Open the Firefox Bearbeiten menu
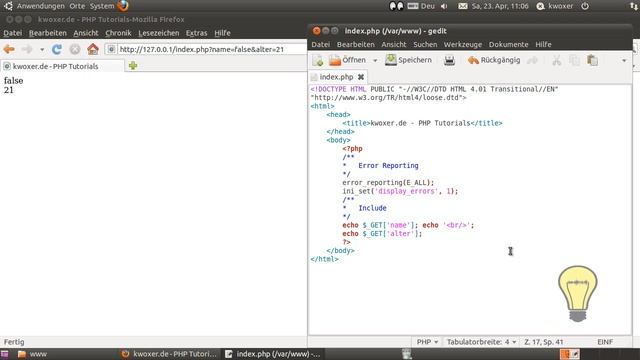This screenshot has width=640, height=360. (47, 33)
